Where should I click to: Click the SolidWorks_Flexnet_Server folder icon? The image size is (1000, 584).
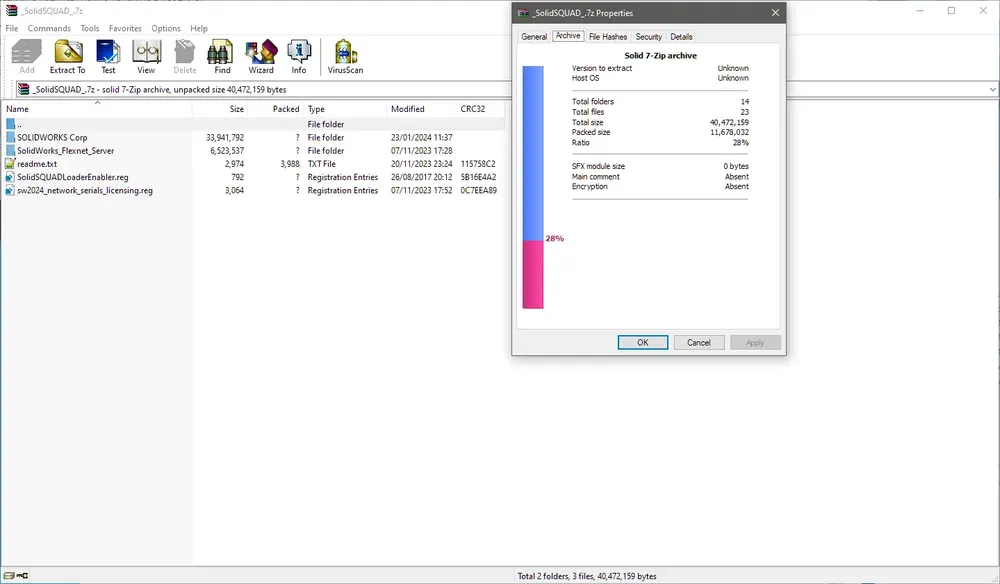click(10, 150)
